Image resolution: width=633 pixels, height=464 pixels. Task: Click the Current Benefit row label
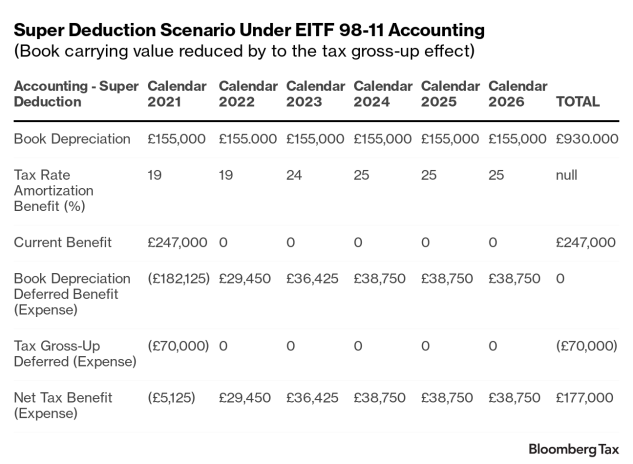(x=63, y=242)
